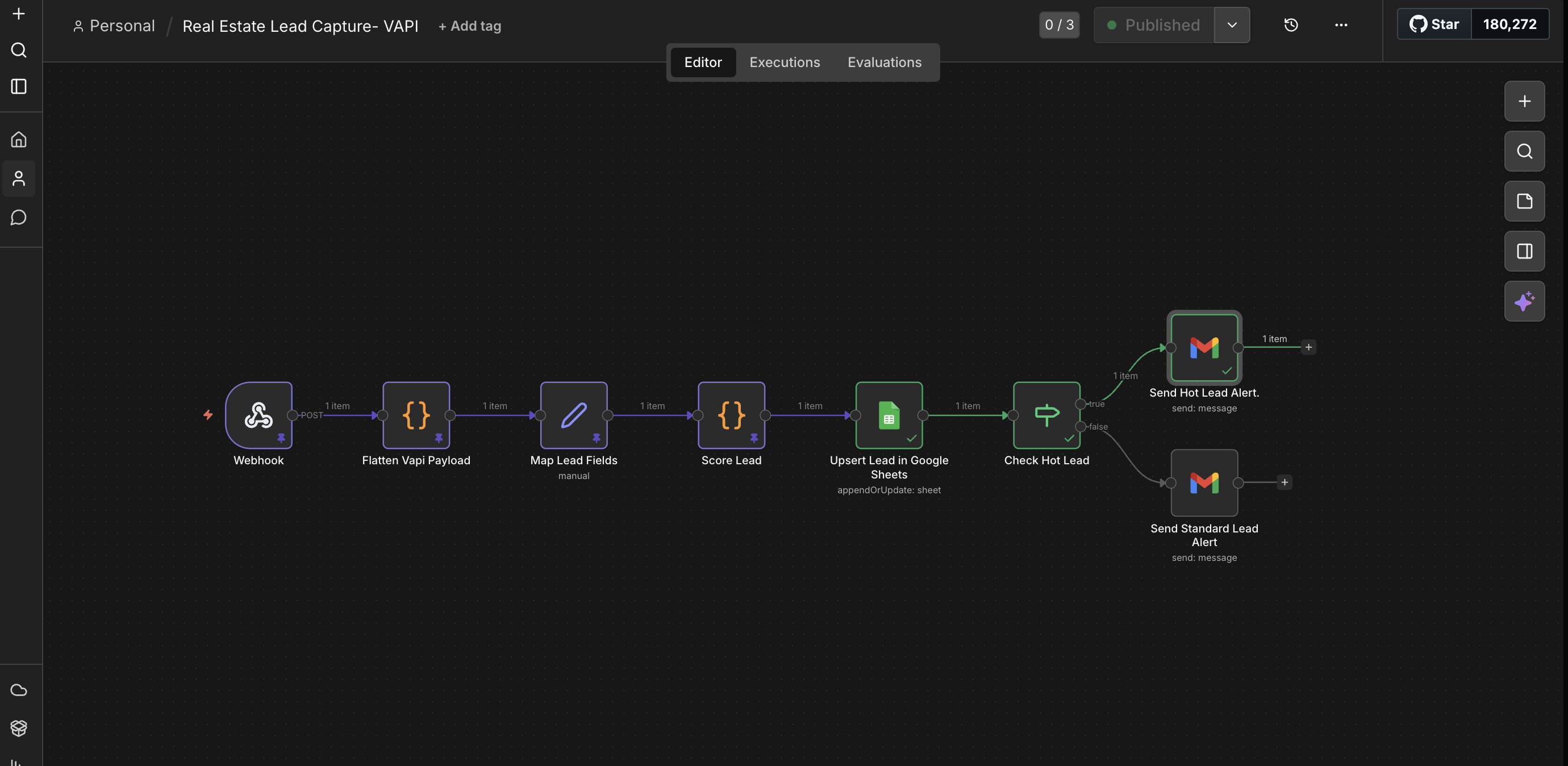Select Send Standard Lead Alert Gmail node
The image size is (1568, 766).
point(1204,483)
